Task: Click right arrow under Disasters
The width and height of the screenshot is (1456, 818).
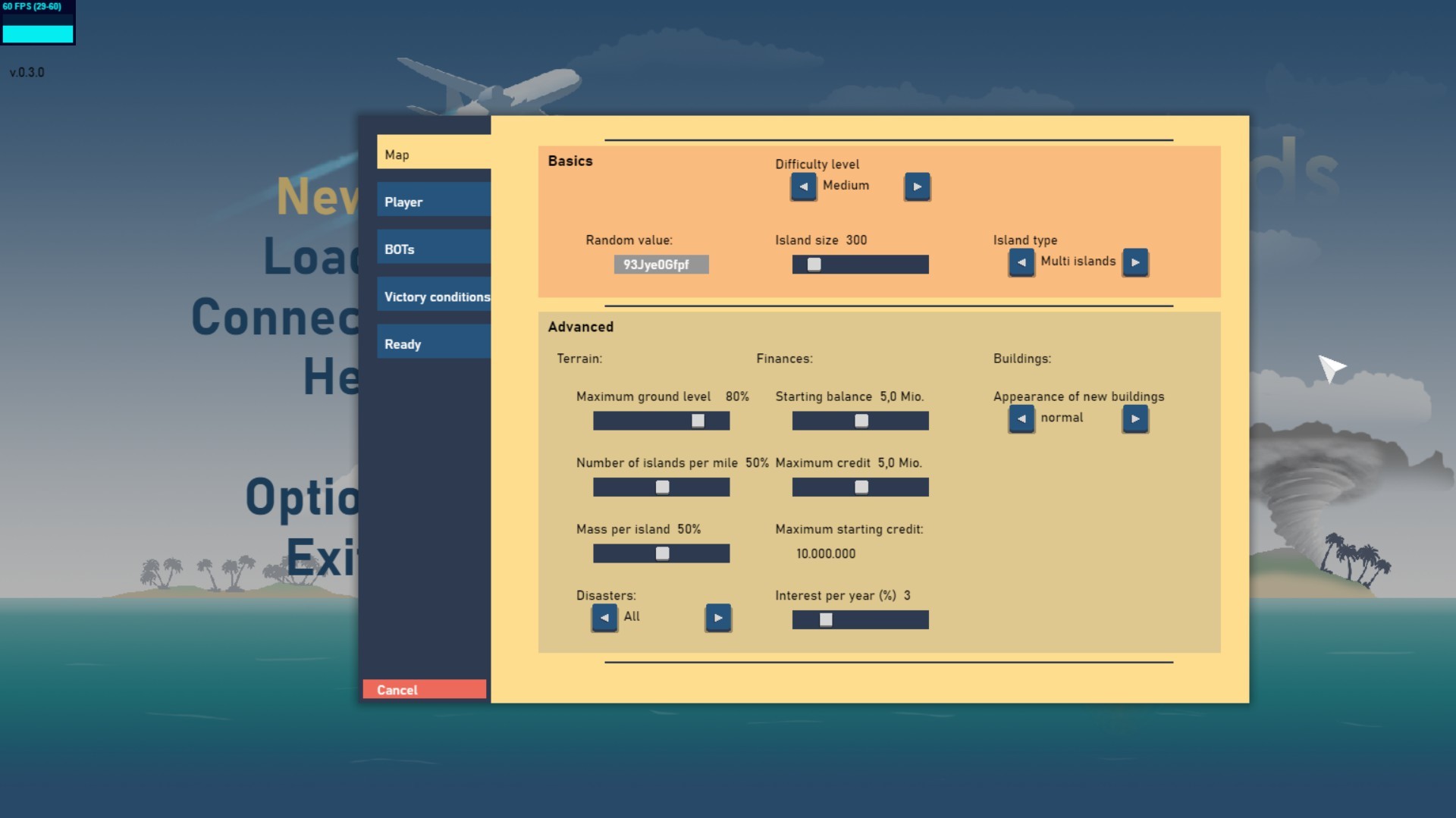Action: tap(717, 618)
